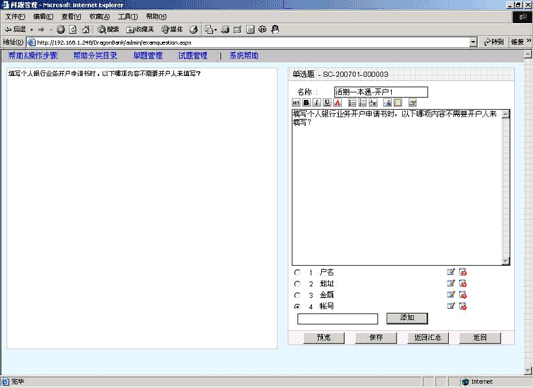The image size is (533, 388).
Task: Select radio button for option 1 户名
Action: coord(297,272)
